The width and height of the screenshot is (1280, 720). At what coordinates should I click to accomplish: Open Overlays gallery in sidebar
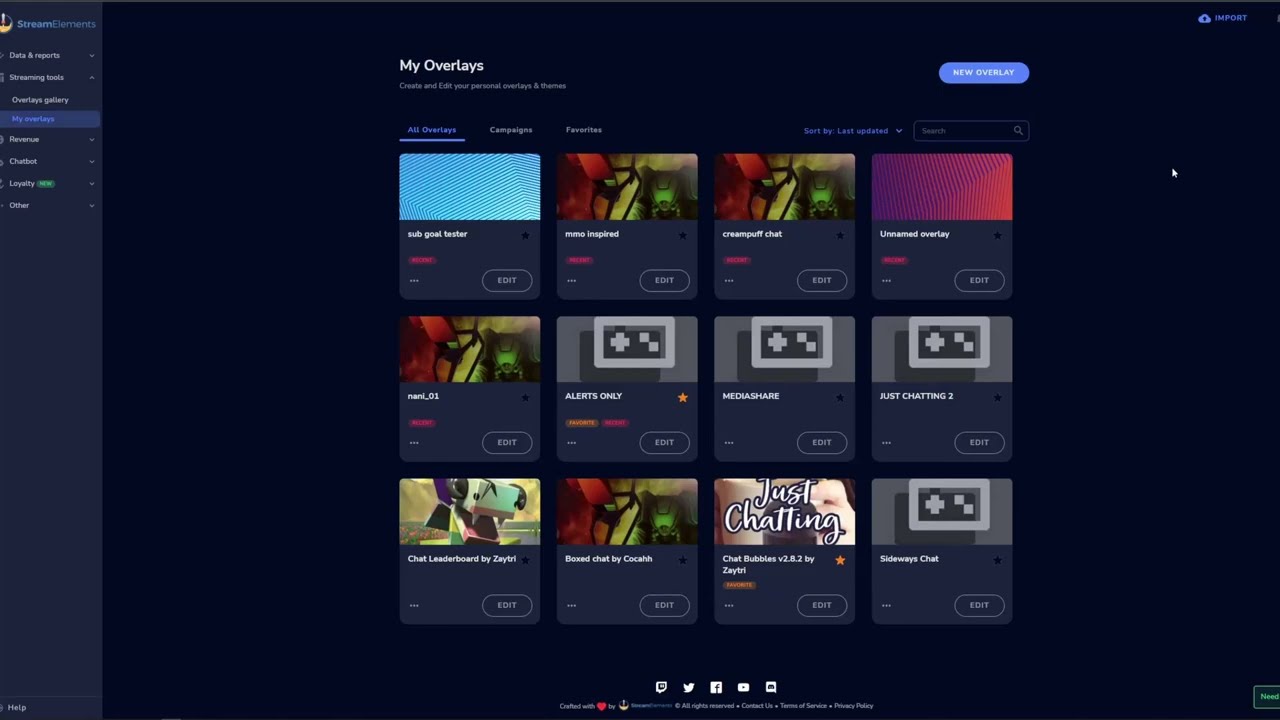click(x=40, y=100)
